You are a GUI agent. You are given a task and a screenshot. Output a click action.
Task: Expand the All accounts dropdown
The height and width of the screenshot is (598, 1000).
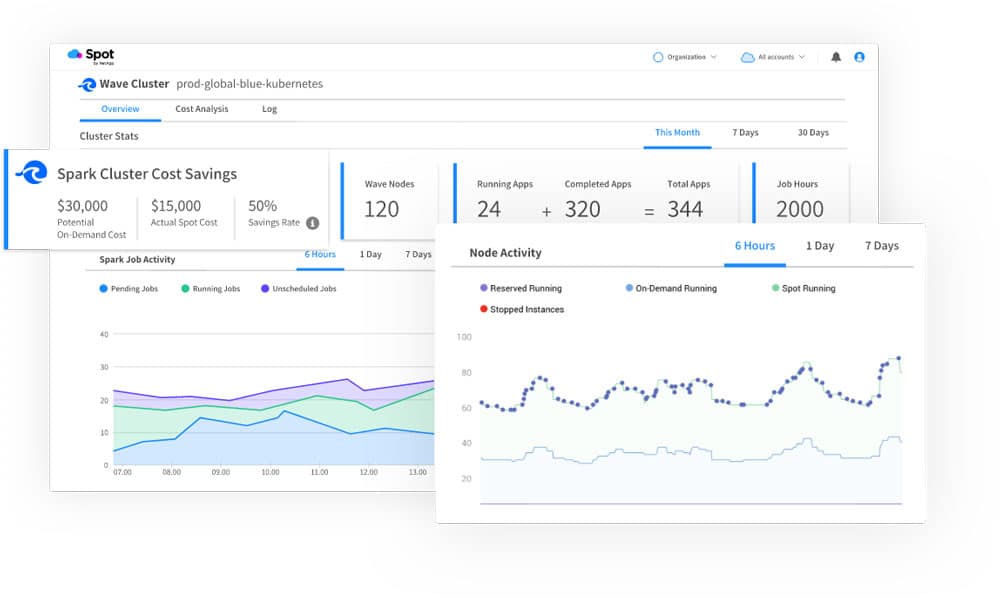click(x=802, y=57)
